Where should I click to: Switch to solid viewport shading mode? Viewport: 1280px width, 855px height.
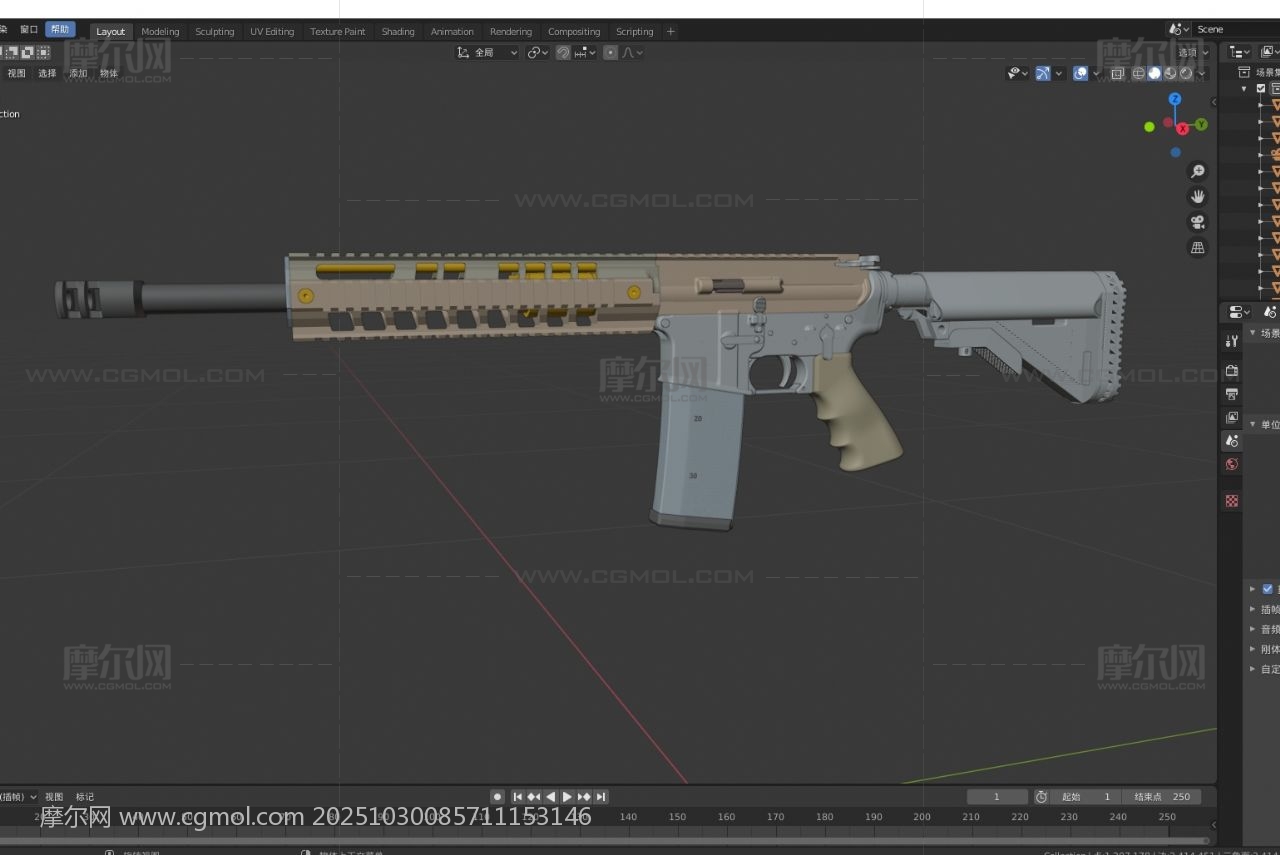coord(1154,73)
